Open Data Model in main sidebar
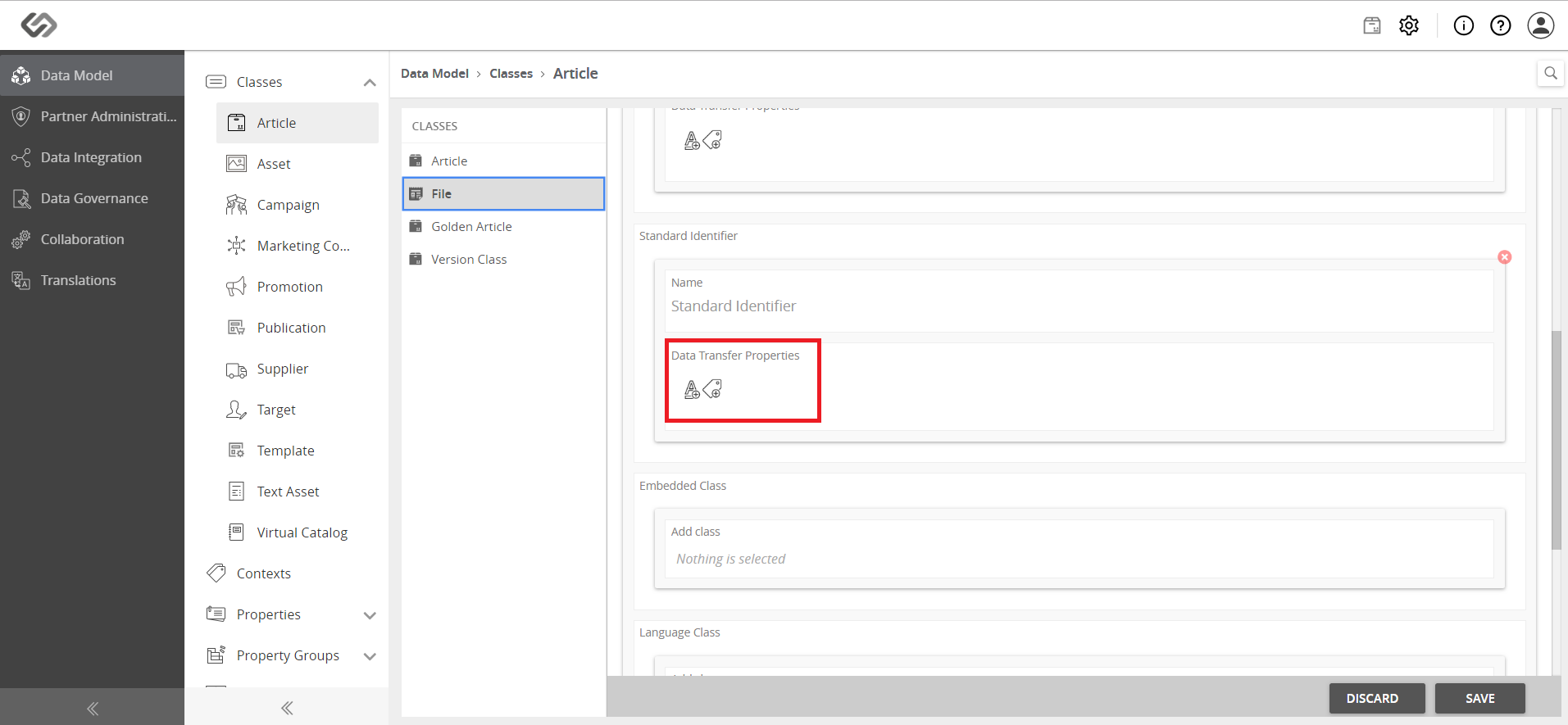This screenshot has width=1568, height=725. pyautogui.click(x=92, y=75)
